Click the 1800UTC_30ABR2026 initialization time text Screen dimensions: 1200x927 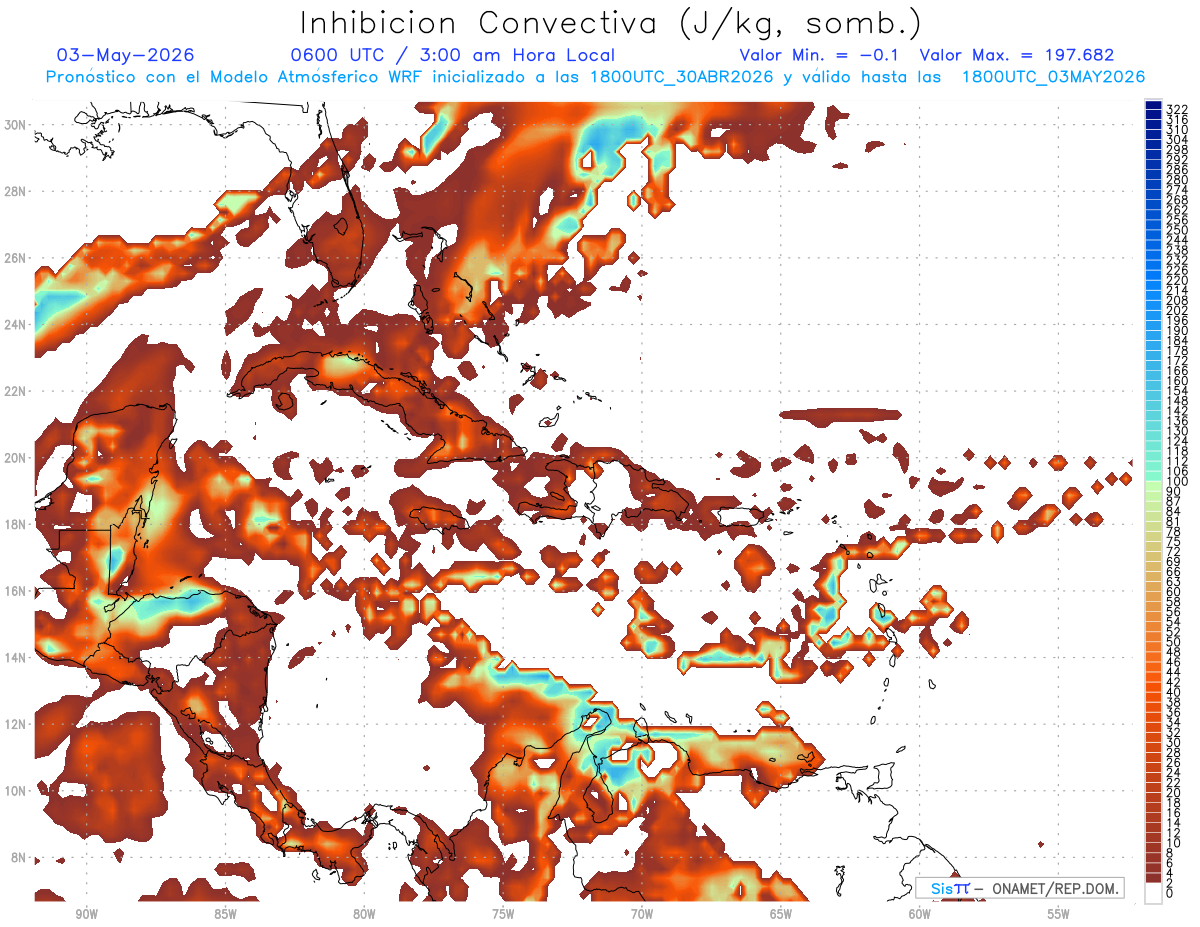[x=682, y=77]
